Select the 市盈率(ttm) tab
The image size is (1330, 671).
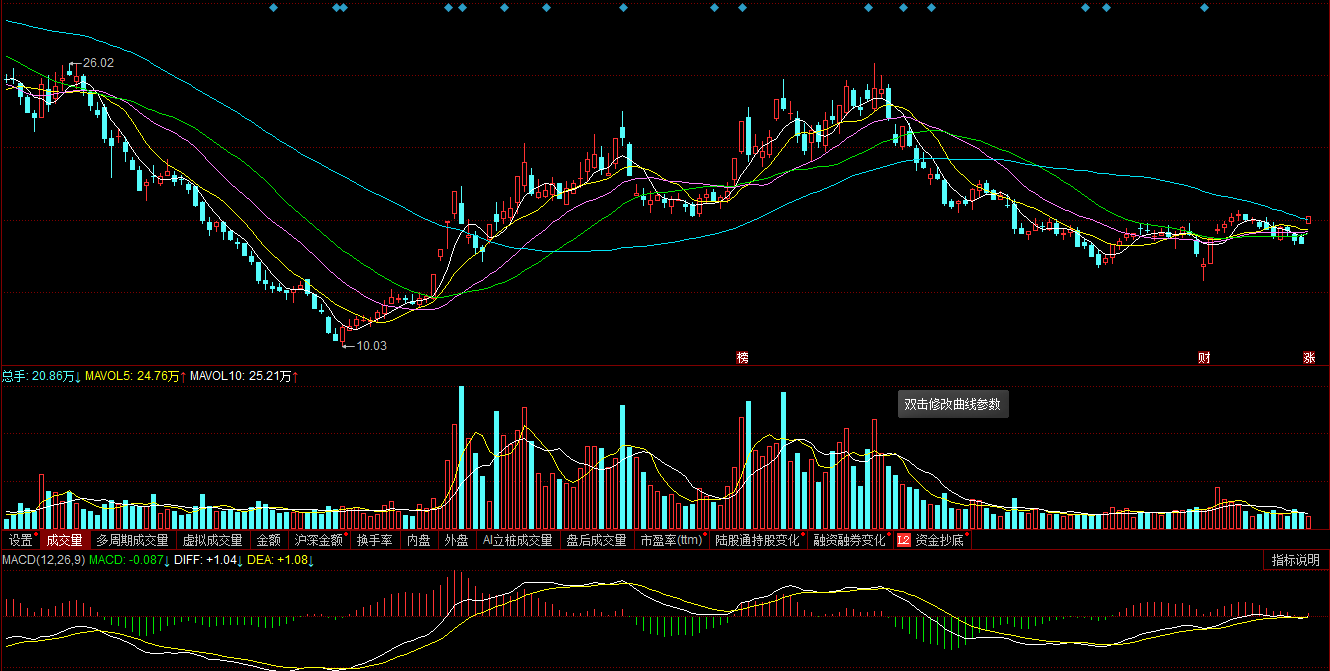click(671, 540)
